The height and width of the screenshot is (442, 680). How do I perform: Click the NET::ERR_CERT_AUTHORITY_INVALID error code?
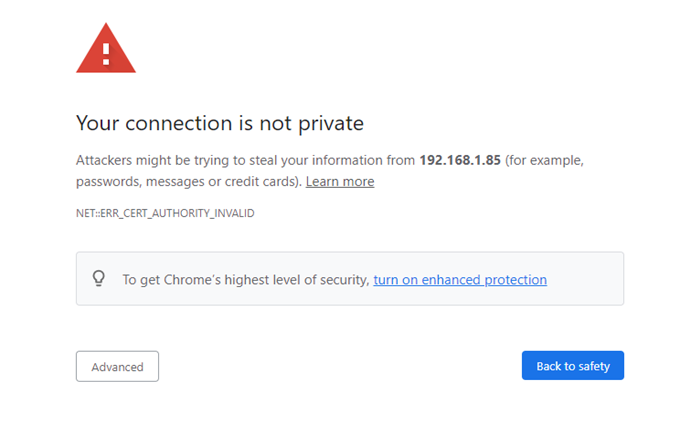coord(165,213)
